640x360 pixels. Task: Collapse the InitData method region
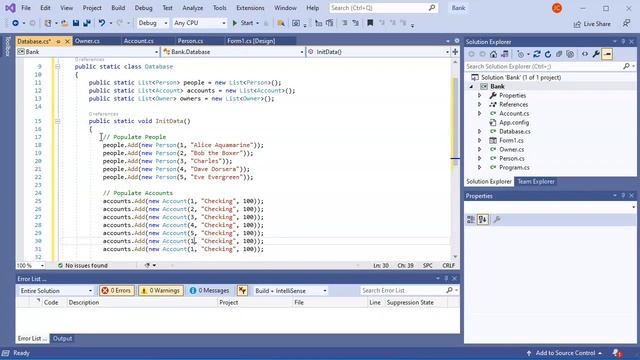[x=58, y=121]
